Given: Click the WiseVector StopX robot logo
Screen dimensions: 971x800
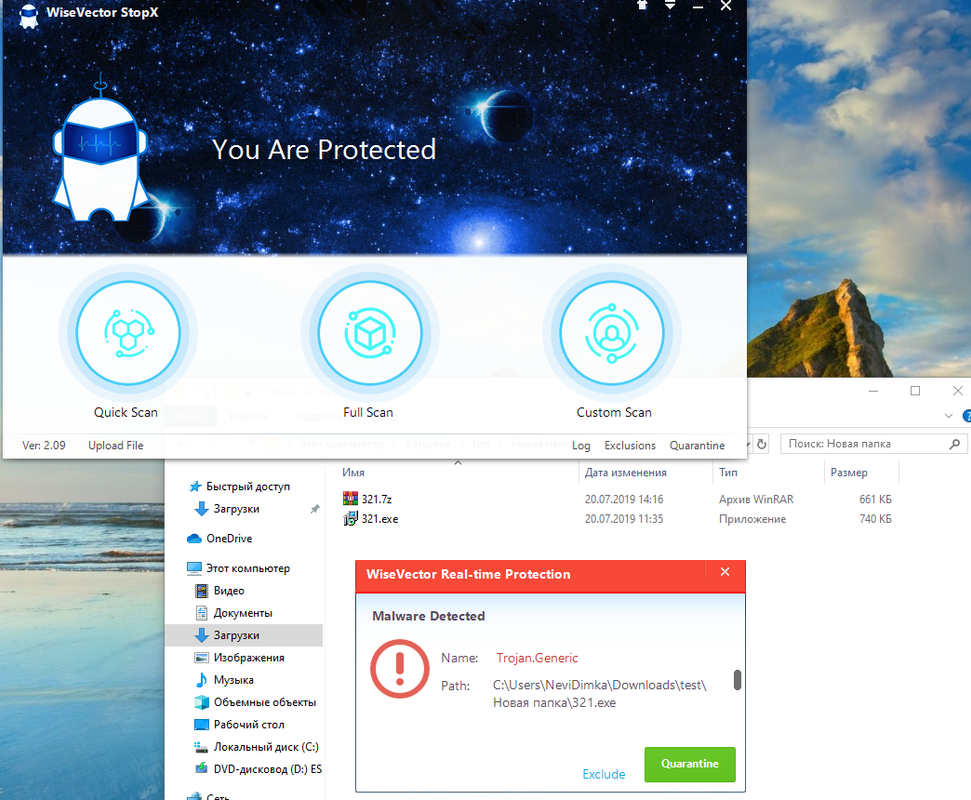Looking at the screenshot, I should coord(28,14).
